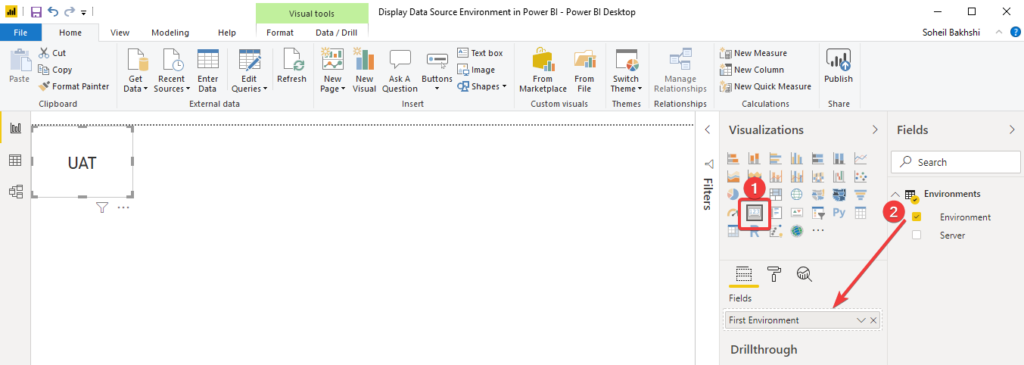This screenshot has height=365, width=1024.
Task: Switch to Model view in left sidebar
Action: pyautogui.click(x=16, y=191)
